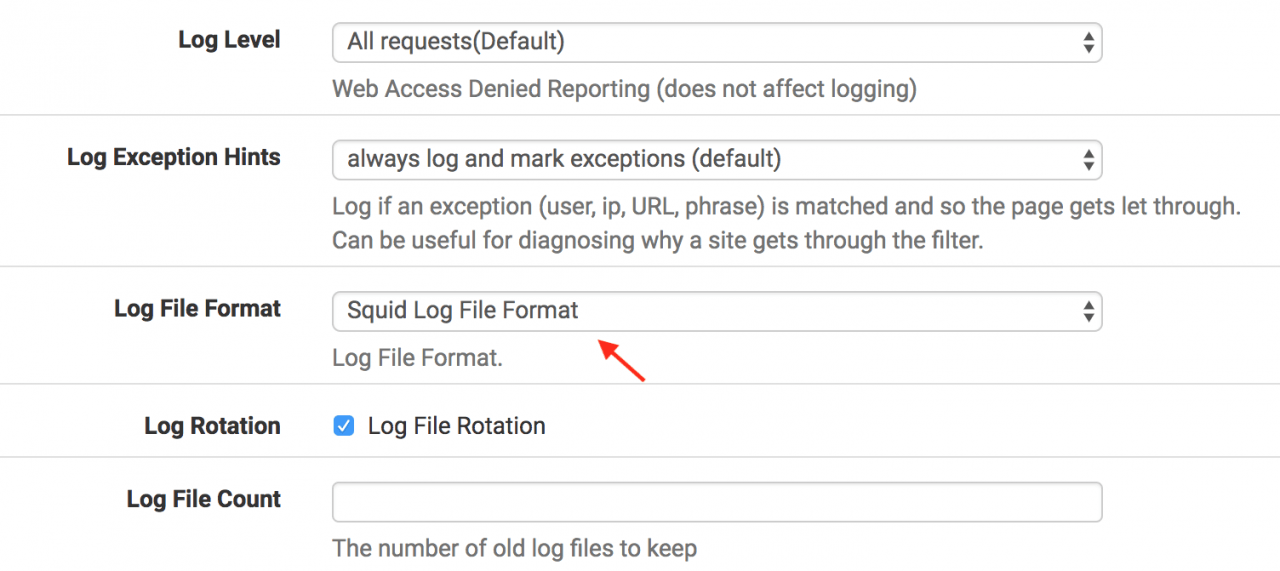Click the 'Can be useful for diagnosing' text
1280x571 pixels.
[x=657, y=241]
